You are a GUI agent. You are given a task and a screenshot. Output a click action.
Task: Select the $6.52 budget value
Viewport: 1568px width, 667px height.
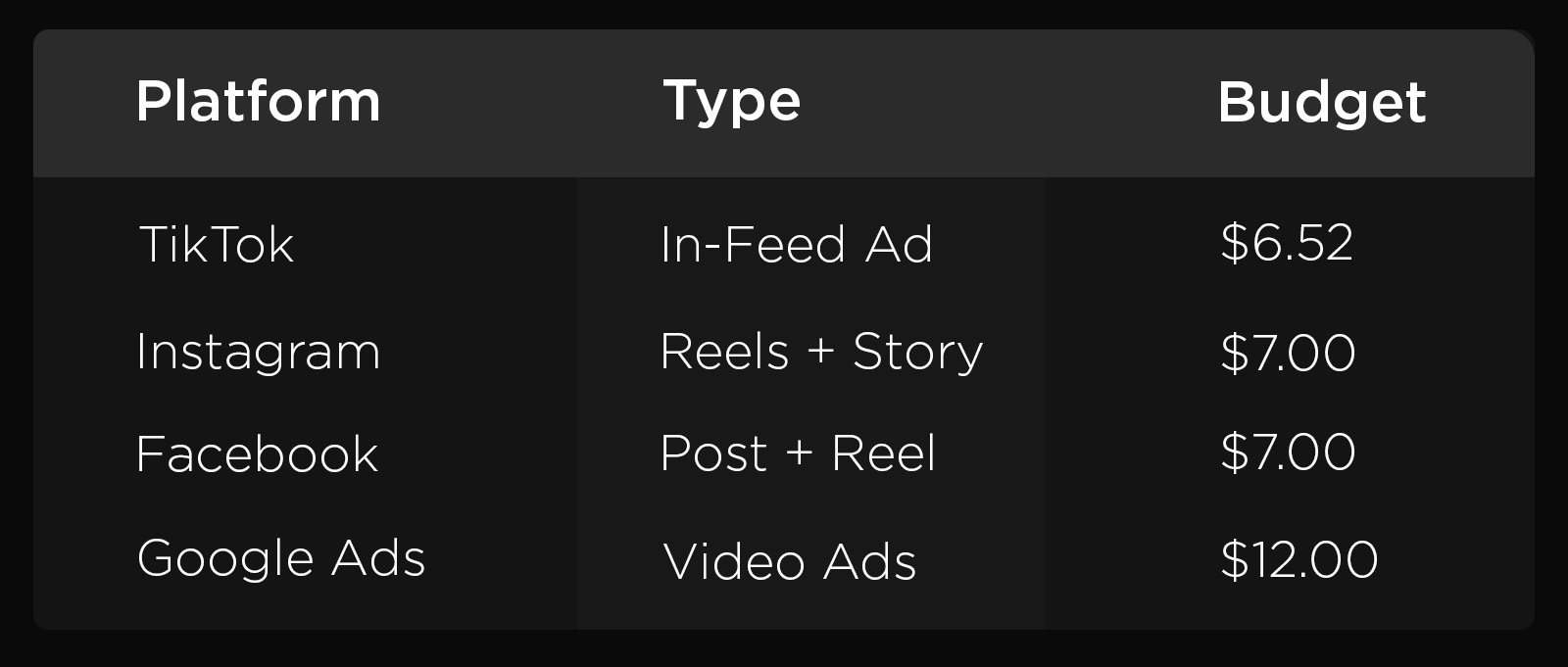pos(1287,243)
